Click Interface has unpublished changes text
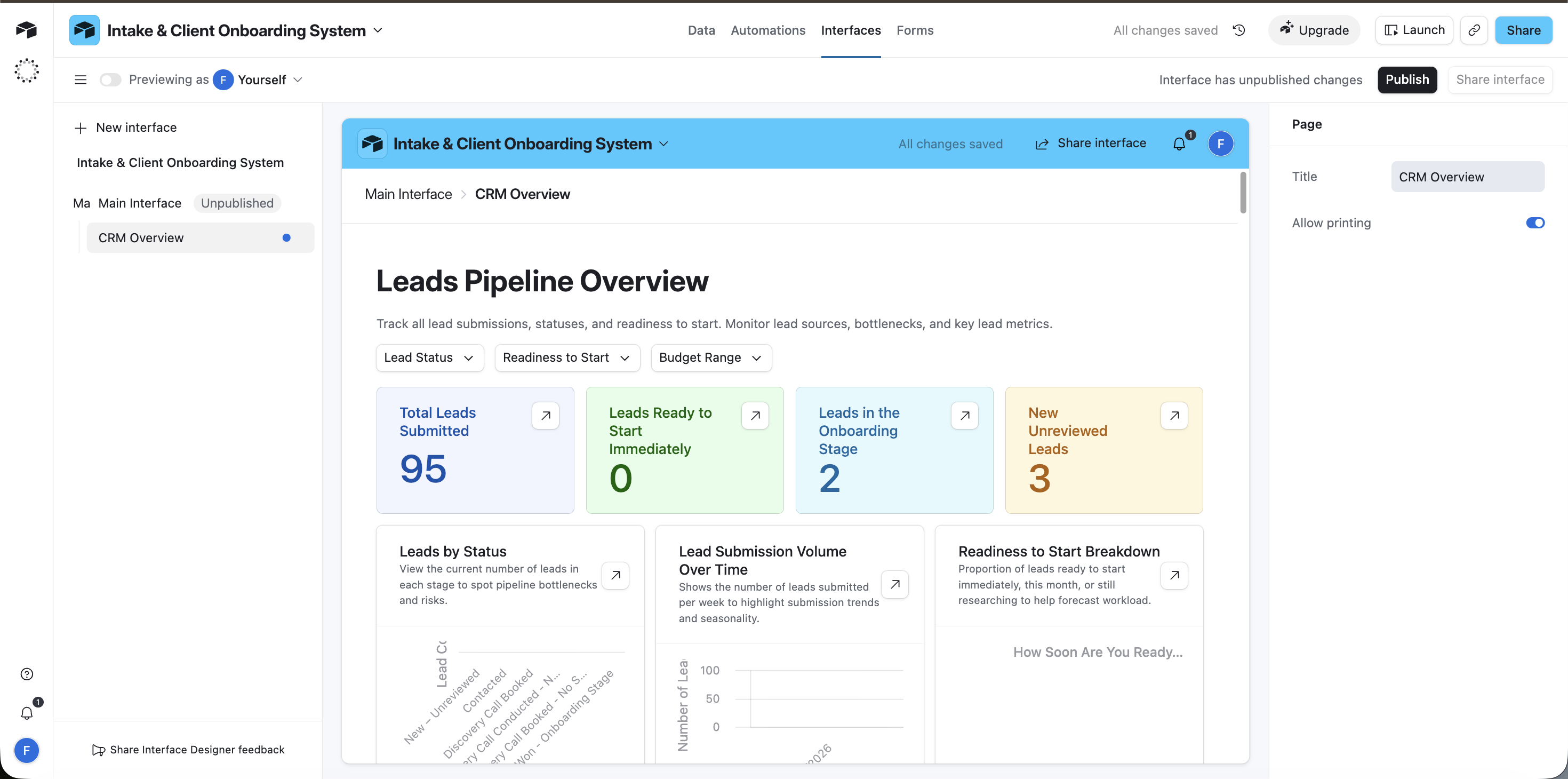 pos(1260,80)
